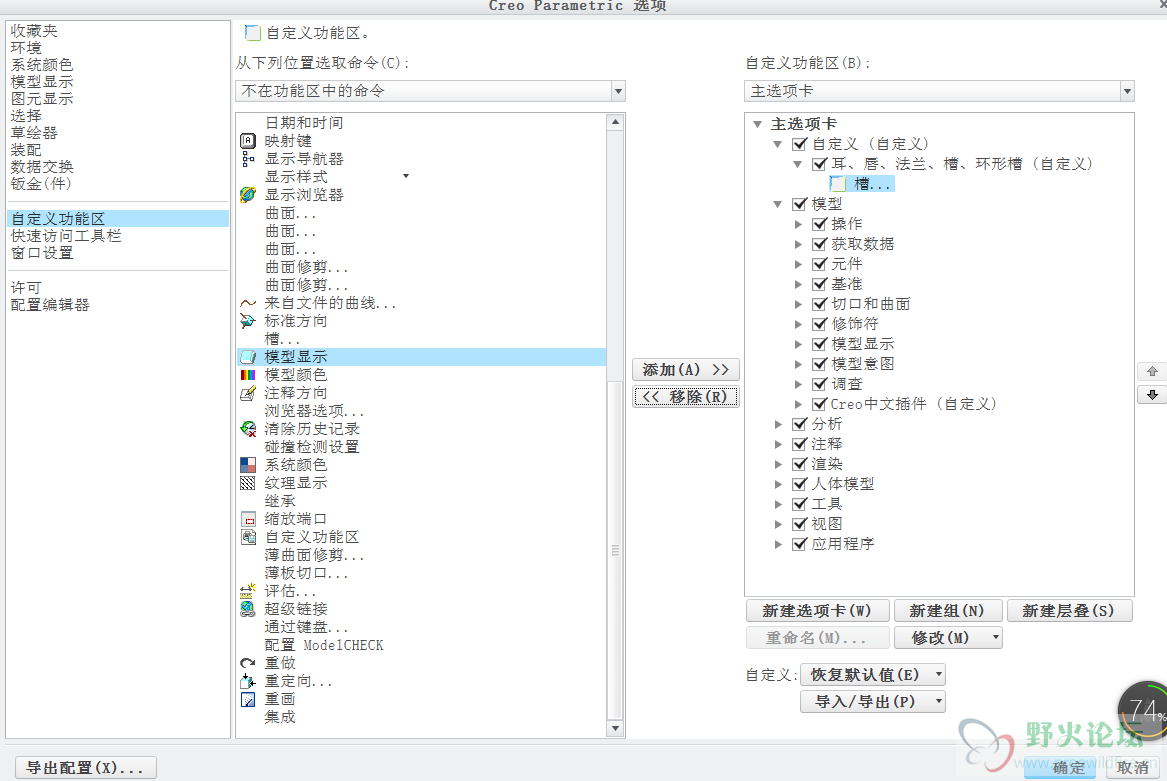Click the 缩放端口 icon

coord(249,519)
